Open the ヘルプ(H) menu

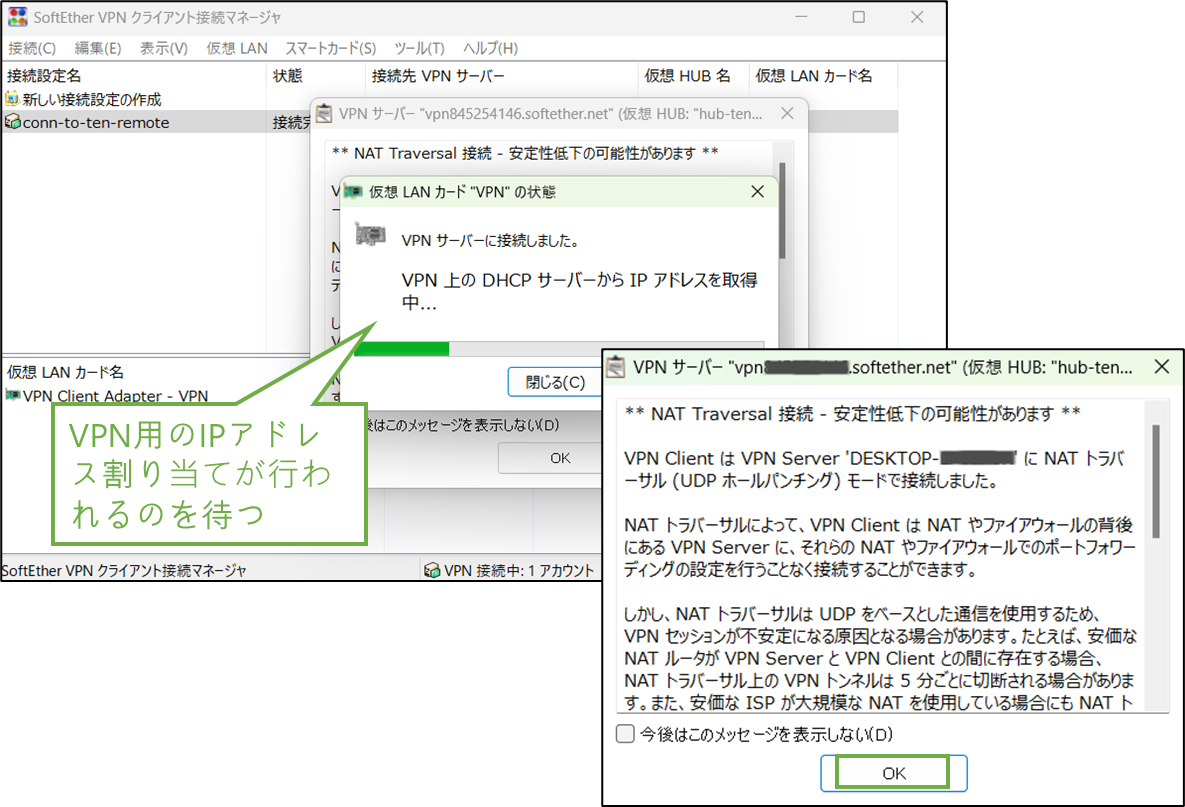490,48
